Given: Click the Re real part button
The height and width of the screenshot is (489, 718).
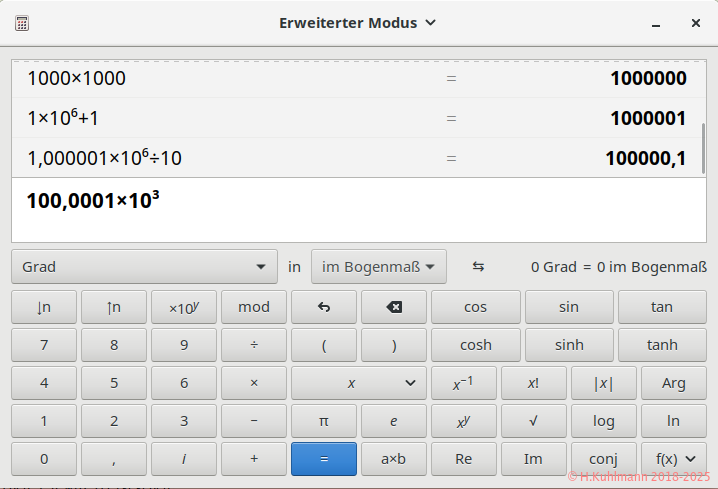Looking at the screenshot, I should 464,459.
